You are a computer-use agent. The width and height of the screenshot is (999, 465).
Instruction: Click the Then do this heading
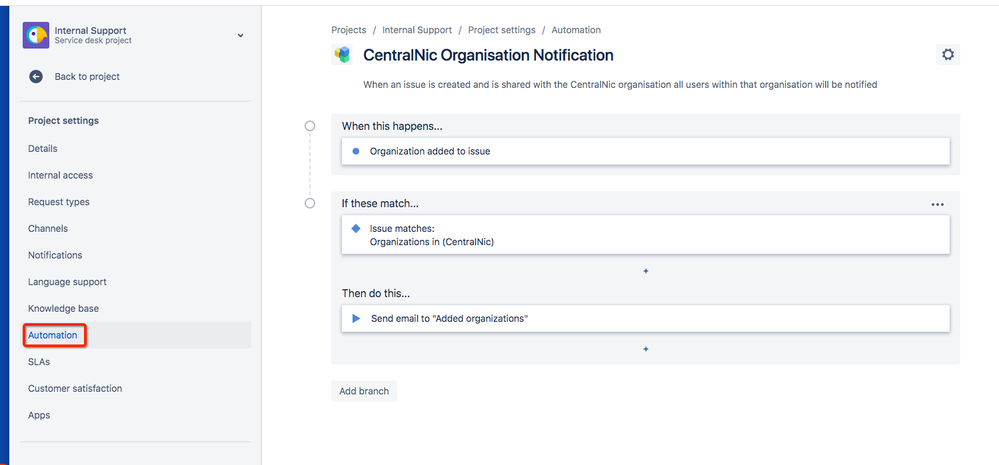[376, 294]
